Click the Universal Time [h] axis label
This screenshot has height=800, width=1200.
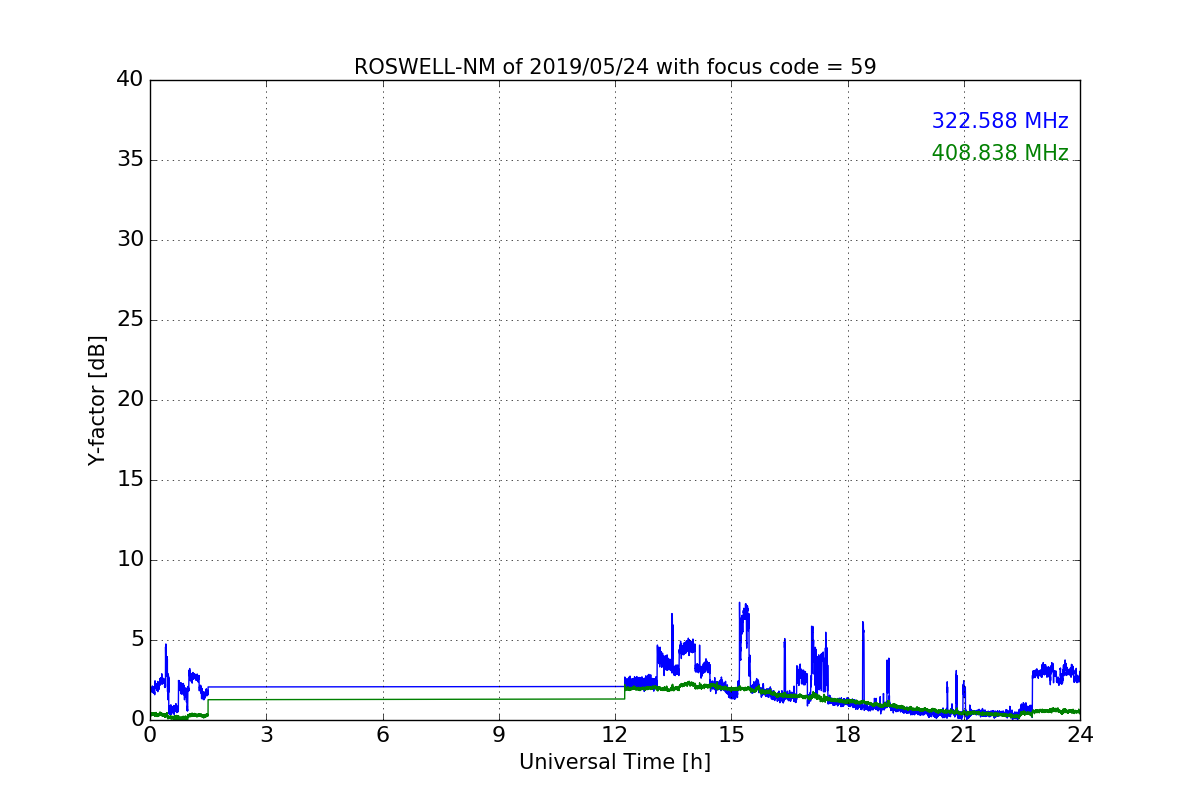click(615, 762)
